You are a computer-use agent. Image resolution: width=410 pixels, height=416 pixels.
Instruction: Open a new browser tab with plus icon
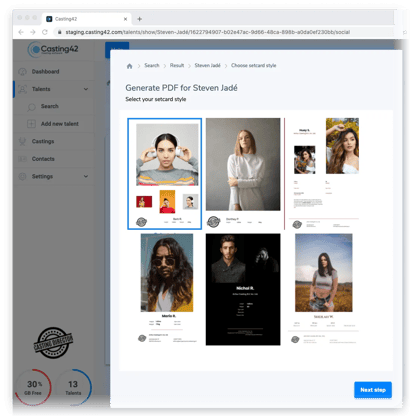tap(139, 19)
